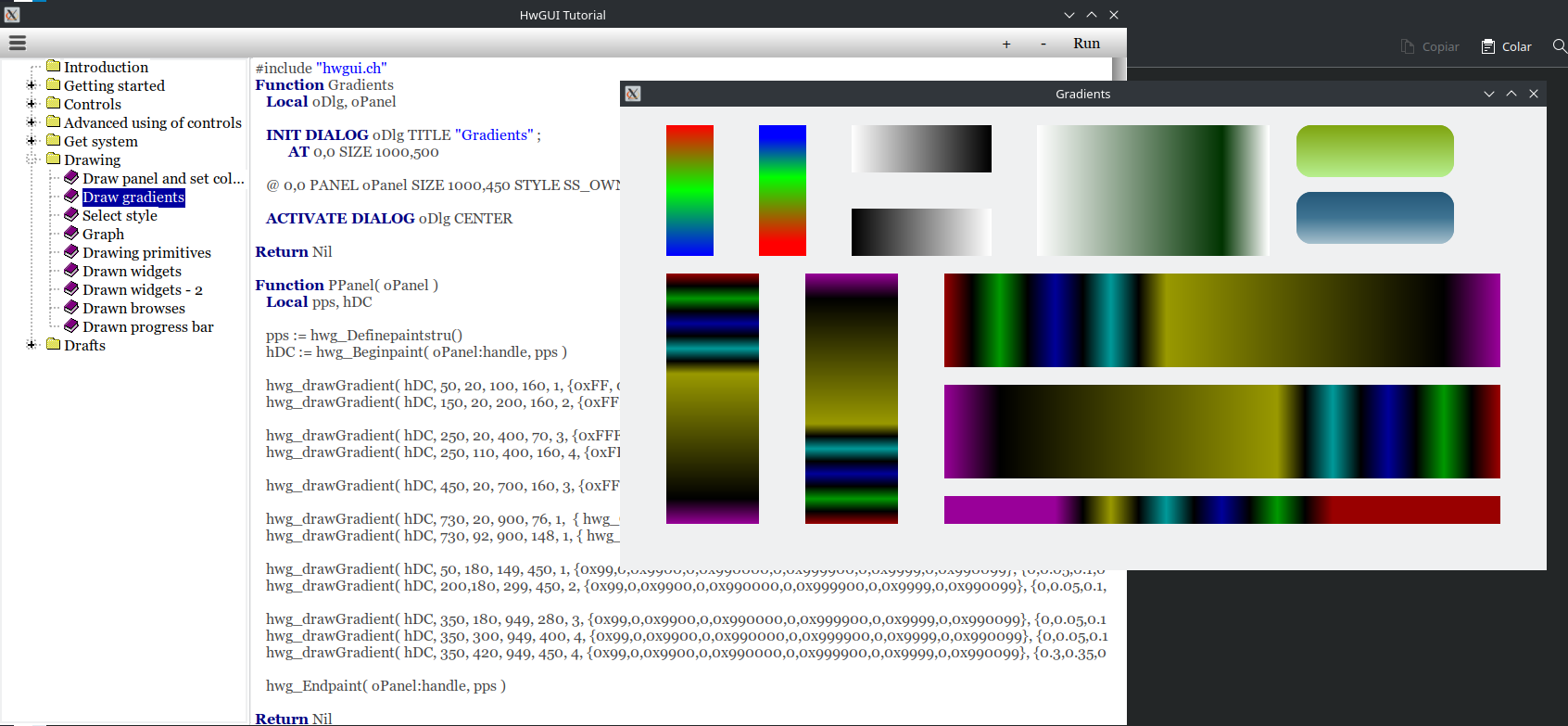
Task: Open the hamburger menu icon
Action: pyautogui.click(x=17, y=43)
